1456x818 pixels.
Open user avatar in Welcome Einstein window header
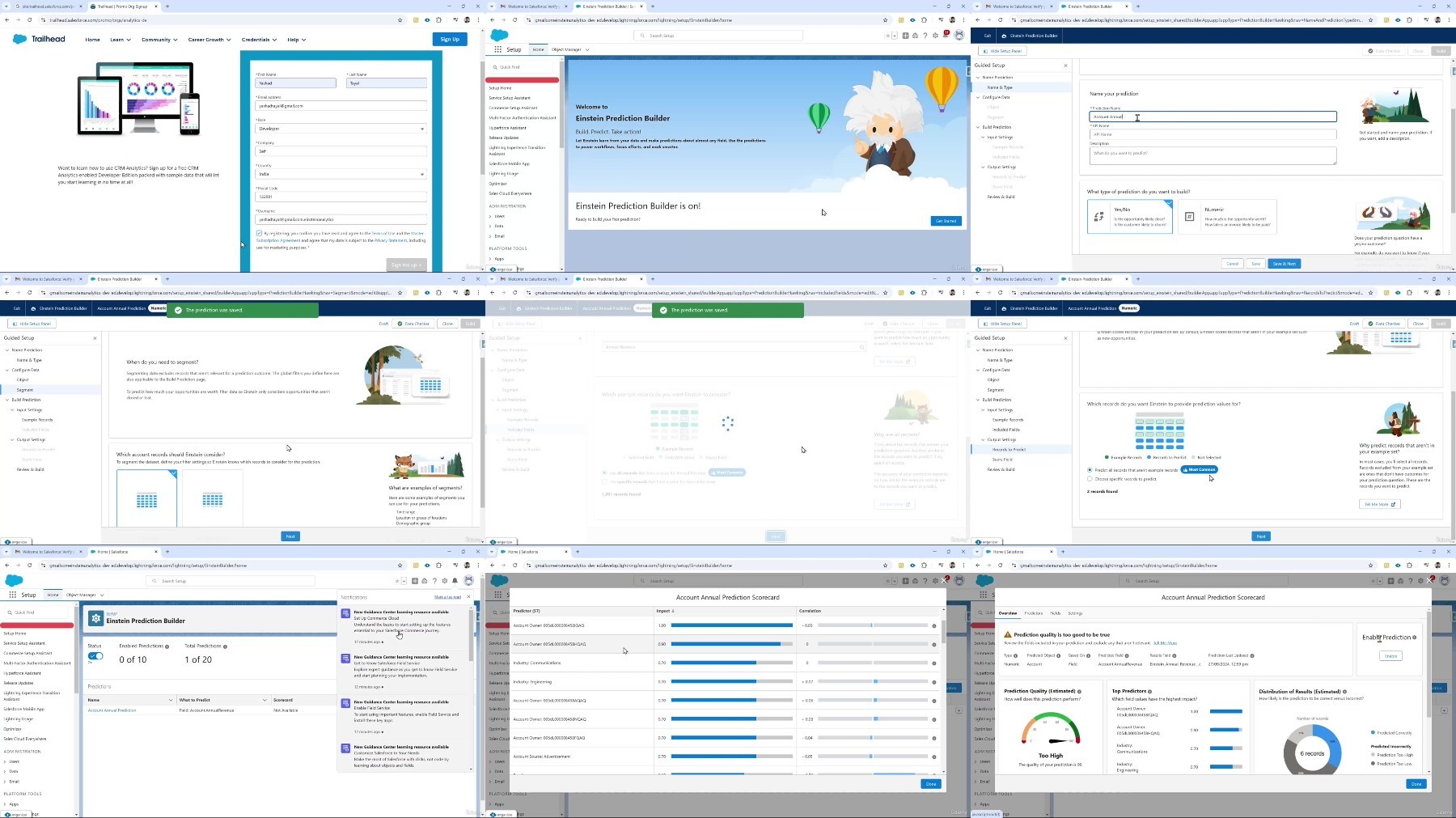click(x=959, y=36)
